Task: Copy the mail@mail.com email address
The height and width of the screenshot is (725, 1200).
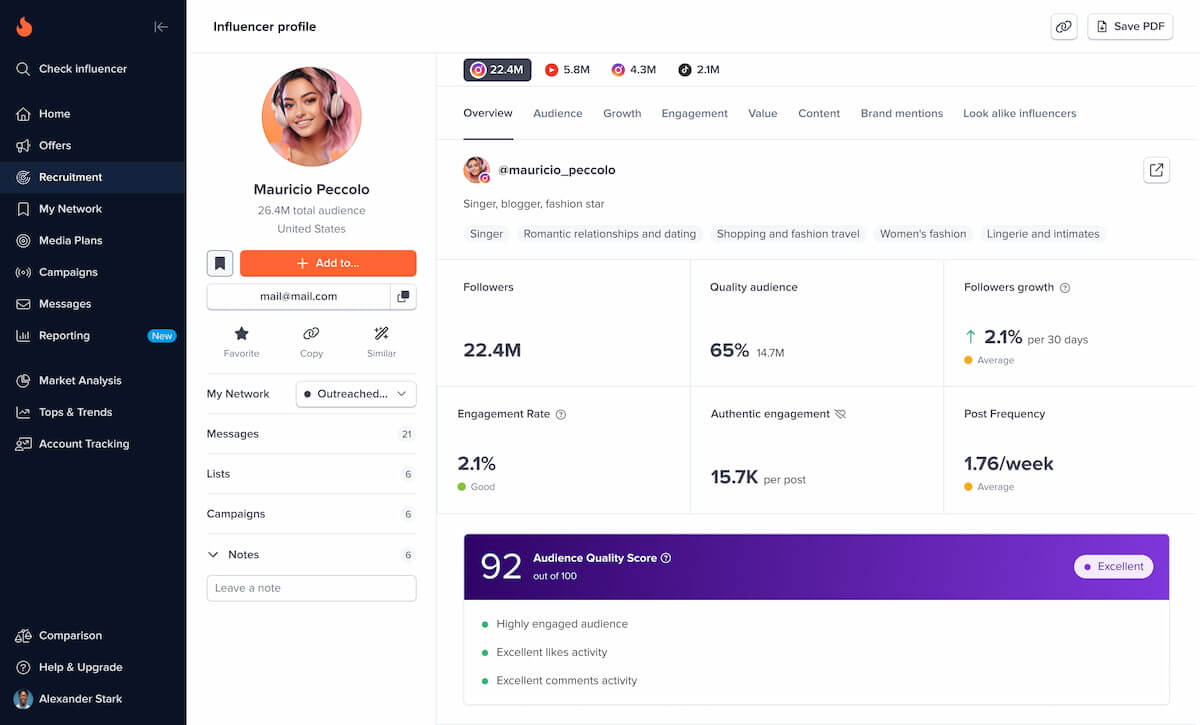Action: pos(404,296)
